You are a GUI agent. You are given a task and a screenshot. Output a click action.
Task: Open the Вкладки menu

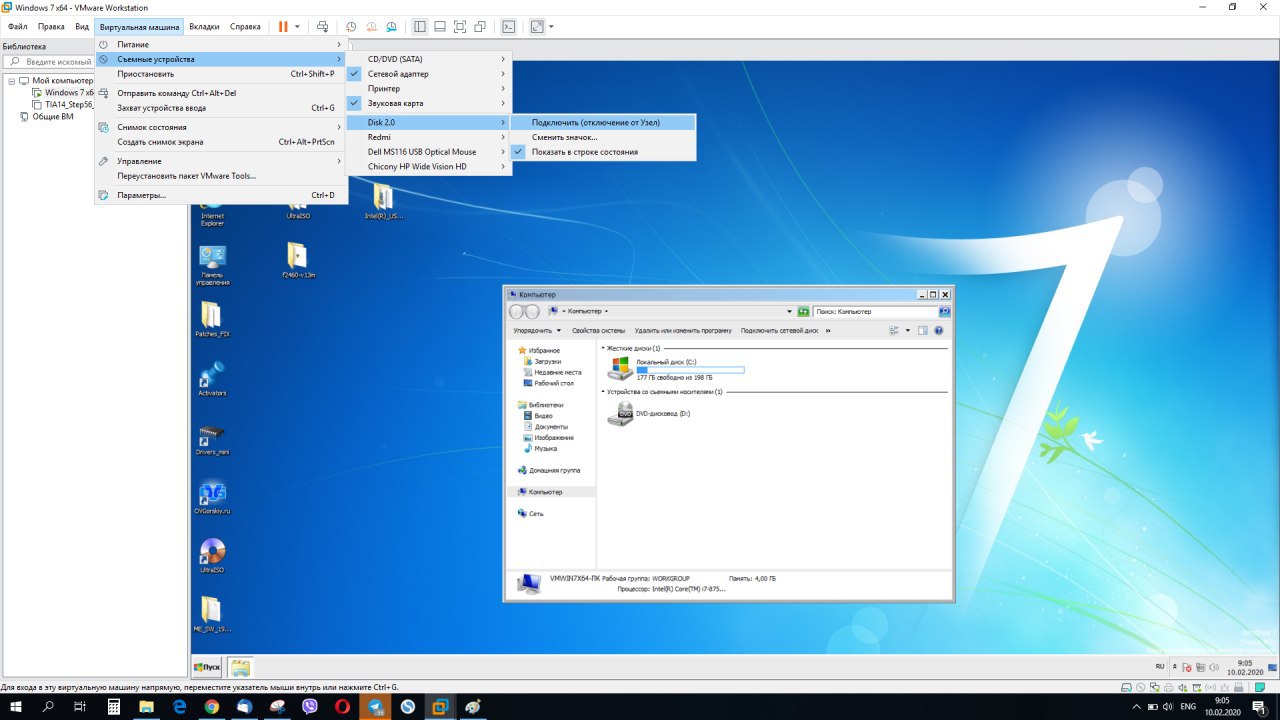point(204,26)
